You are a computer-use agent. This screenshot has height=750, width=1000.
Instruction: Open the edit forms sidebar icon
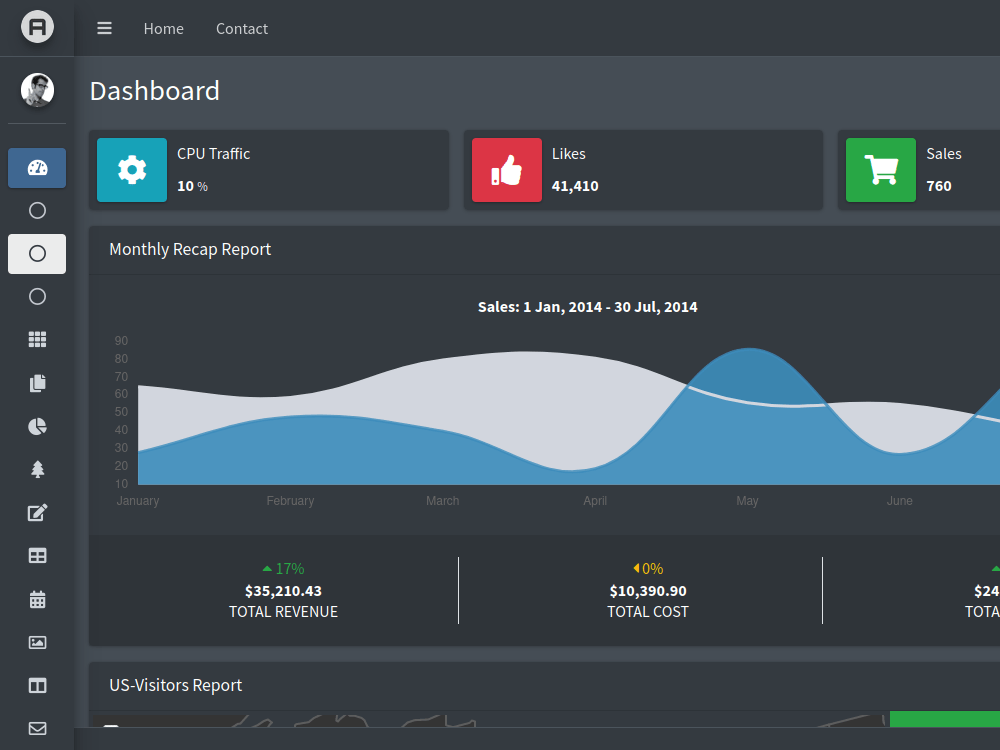pos(37,513)
